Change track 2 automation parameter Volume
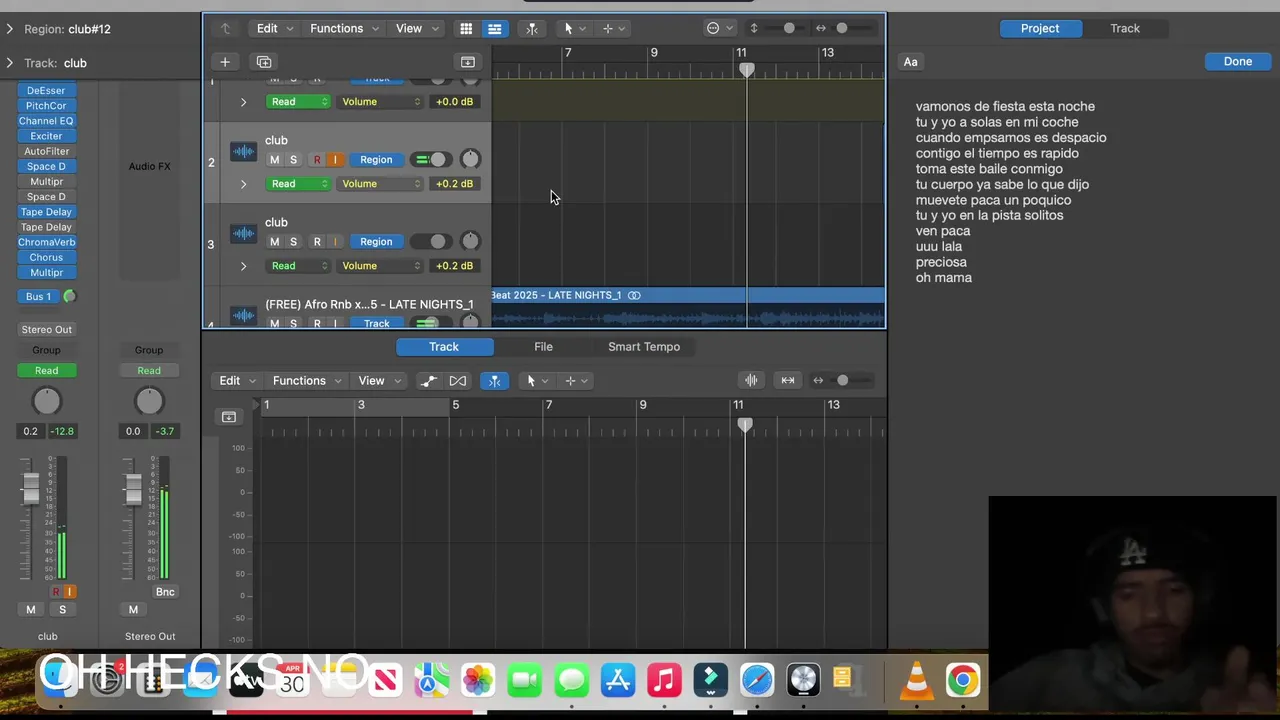 click(x=380, y=184)
